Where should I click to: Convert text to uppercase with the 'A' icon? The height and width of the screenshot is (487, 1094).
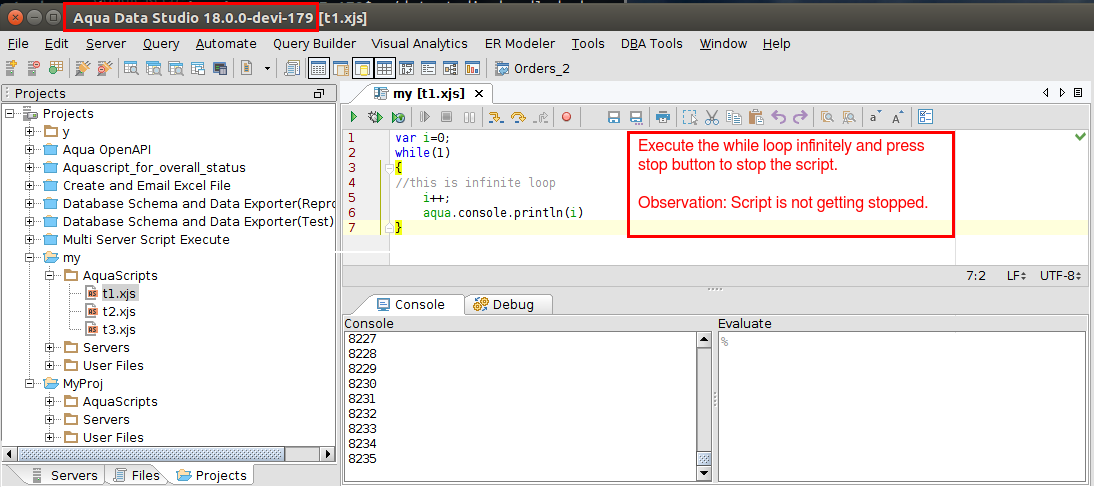point(898,117)
